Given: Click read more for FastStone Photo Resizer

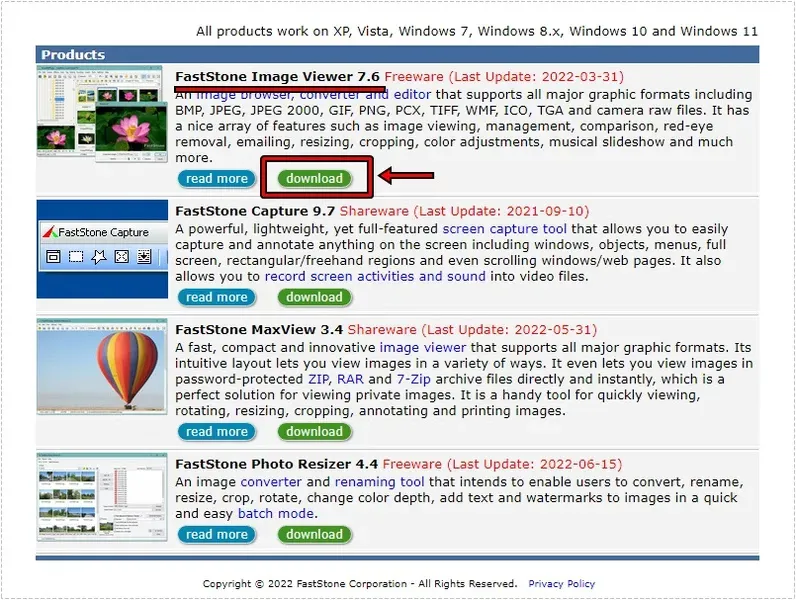Looking at the screenshot, I should click(217, 535).
